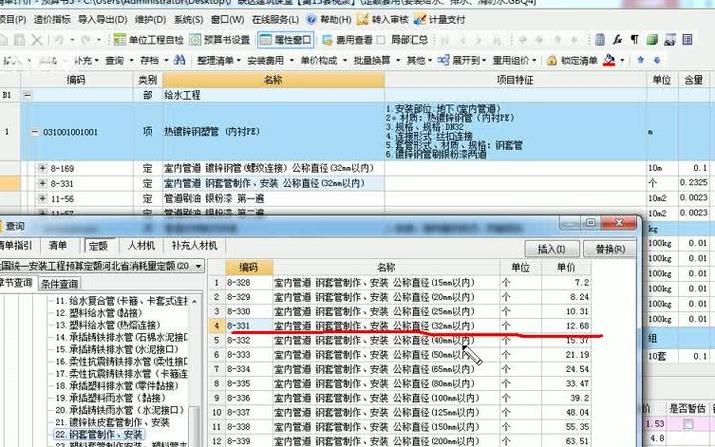Click the binoculars search icon
Screen dimensions: 715x447
(180, 60)
